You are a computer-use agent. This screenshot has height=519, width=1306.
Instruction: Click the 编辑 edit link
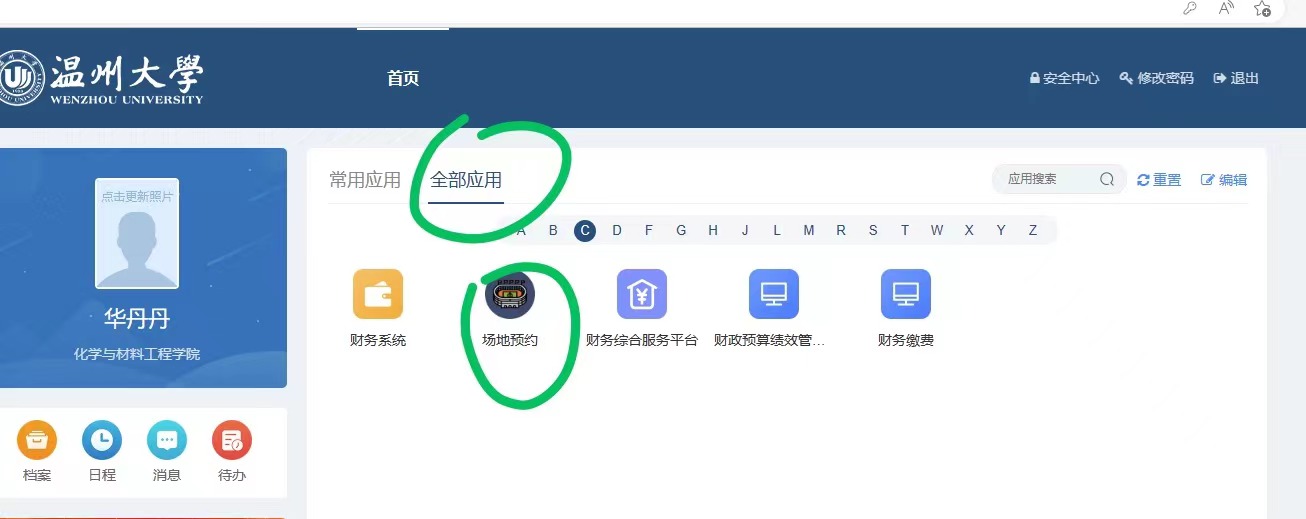click(x=1224, y=180)
